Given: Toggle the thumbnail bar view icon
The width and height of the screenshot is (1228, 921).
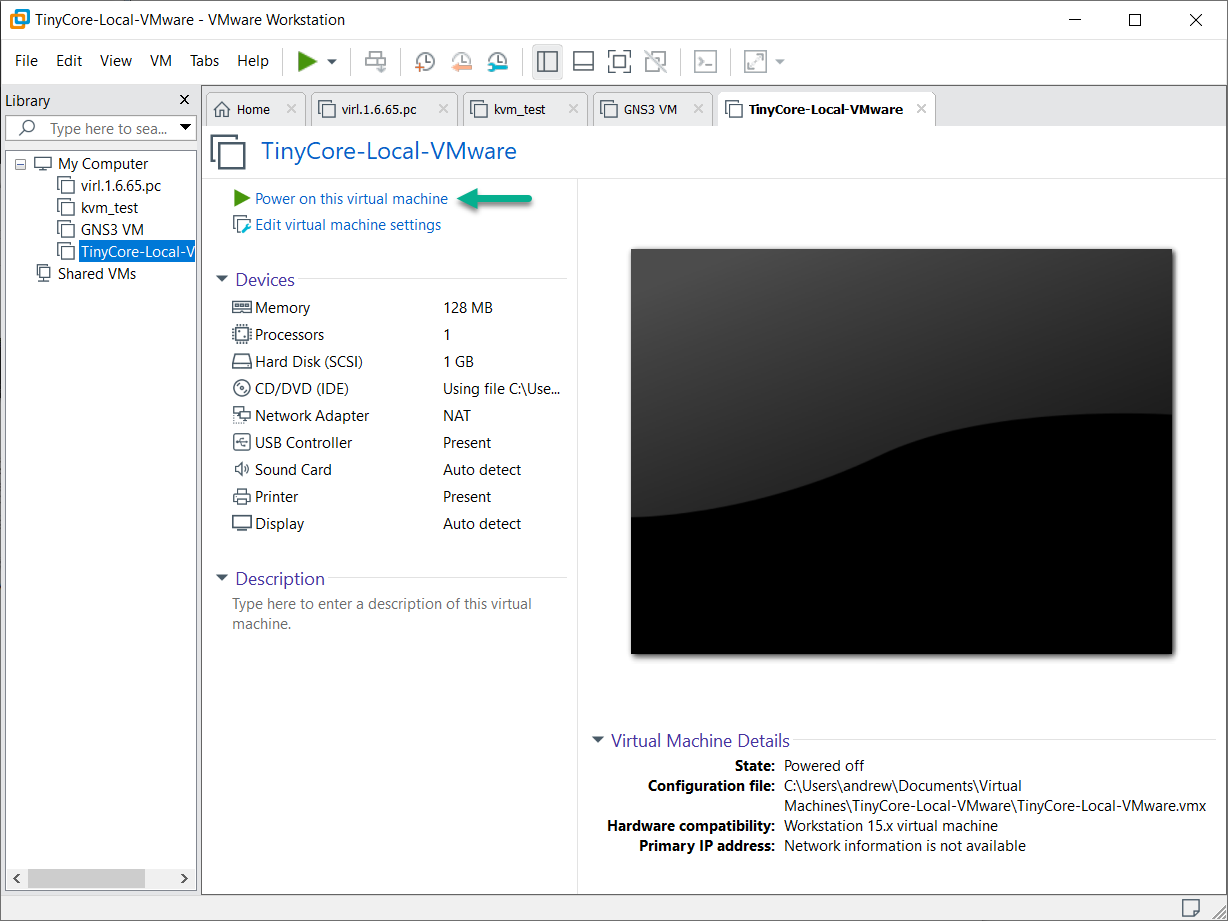Looking at the screenshot, I should click(x=583, y=61).
